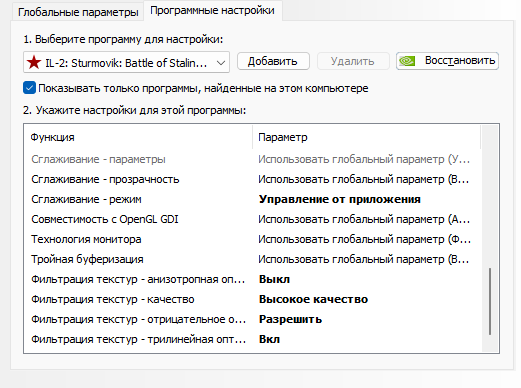Open the Разрешить value
The width and height of the screenshot is (521, 388).
tap(290, 319)
